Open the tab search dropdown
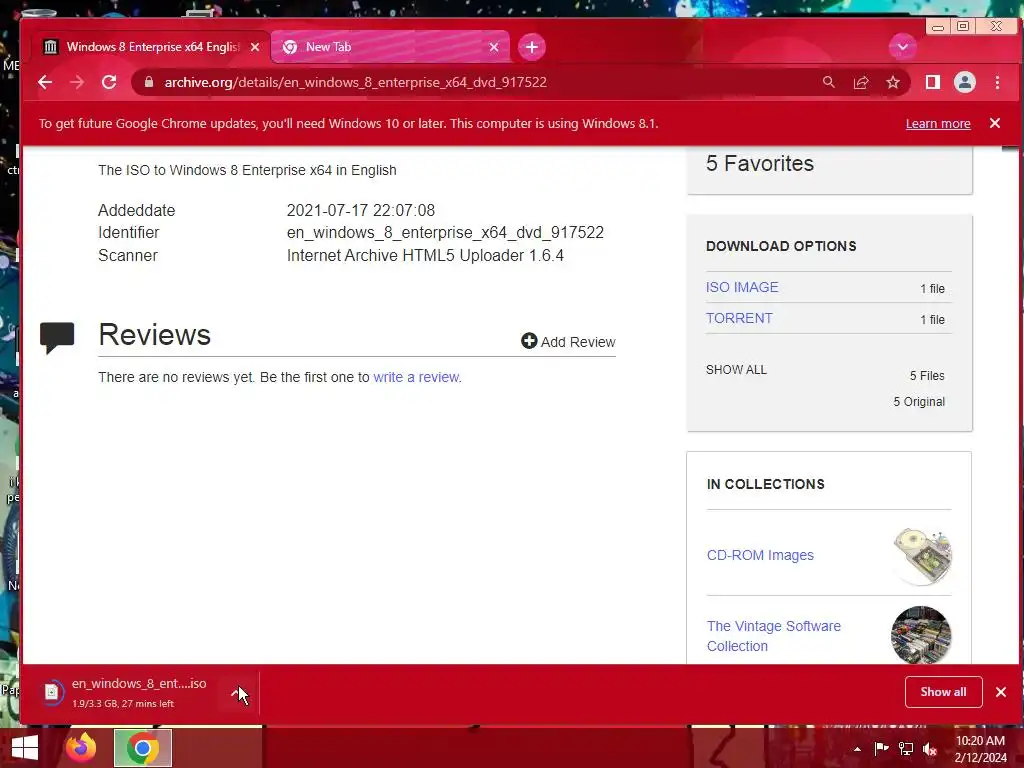The width and height of the screenshot is (1024, 768). click(x=903, y=47)
